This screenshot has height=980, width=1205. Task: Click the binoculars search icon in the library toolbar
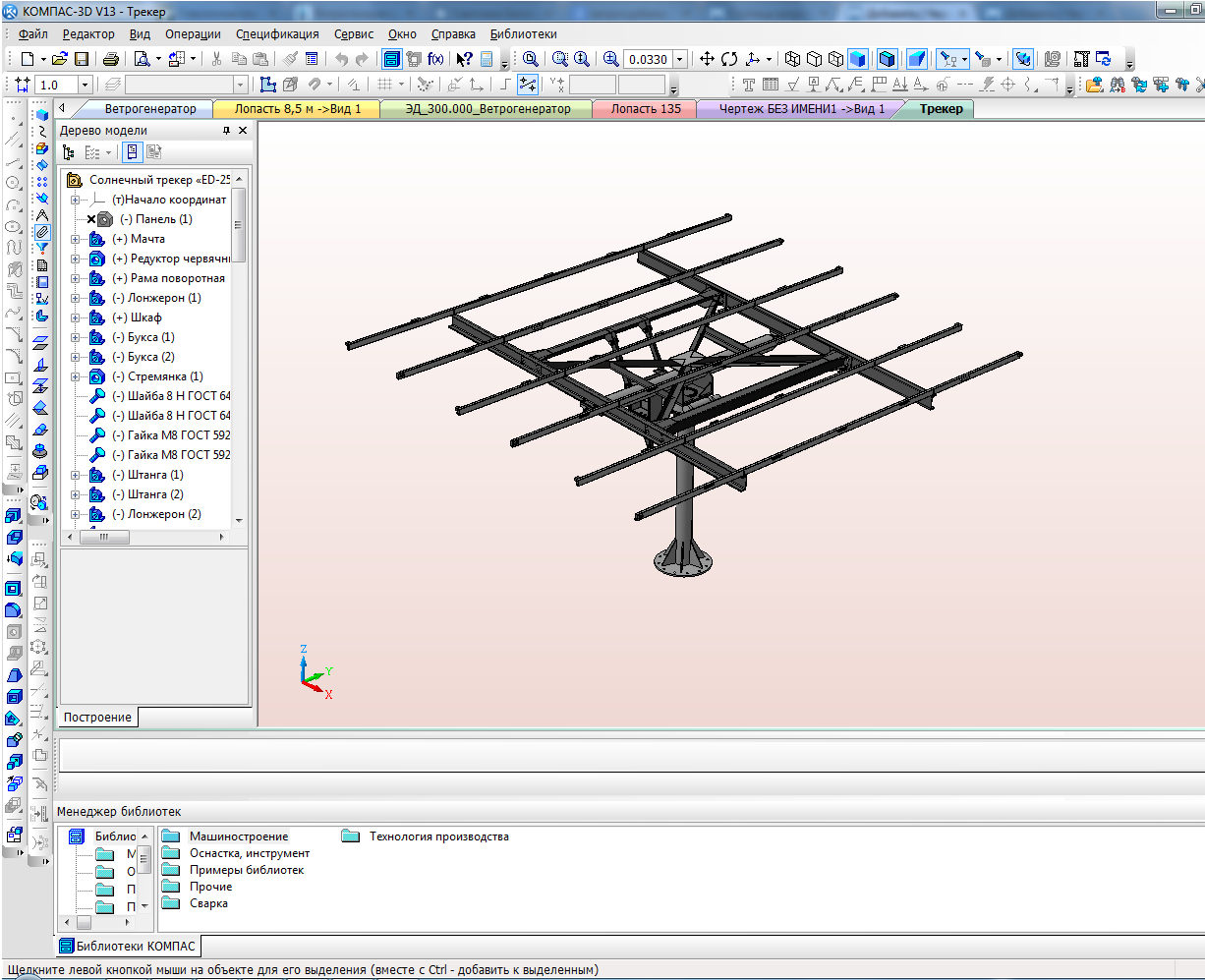pyautogui.click(x=1117, y=85)
